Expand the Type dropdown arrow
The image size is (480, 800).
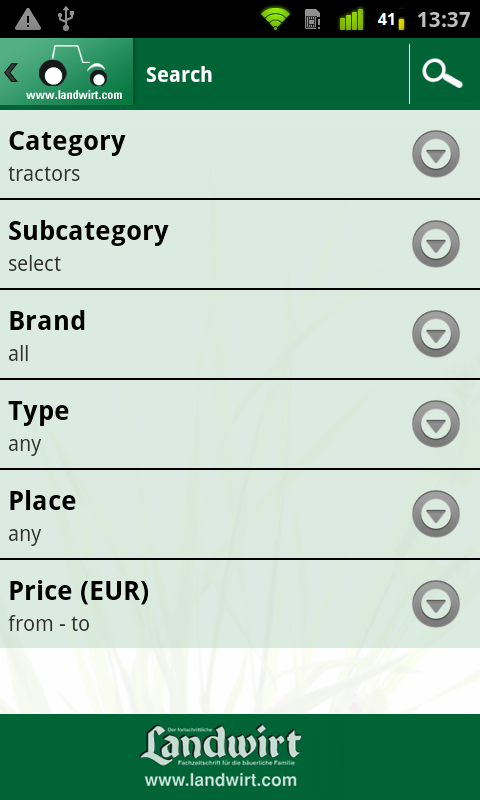click(x=436, y=424)
